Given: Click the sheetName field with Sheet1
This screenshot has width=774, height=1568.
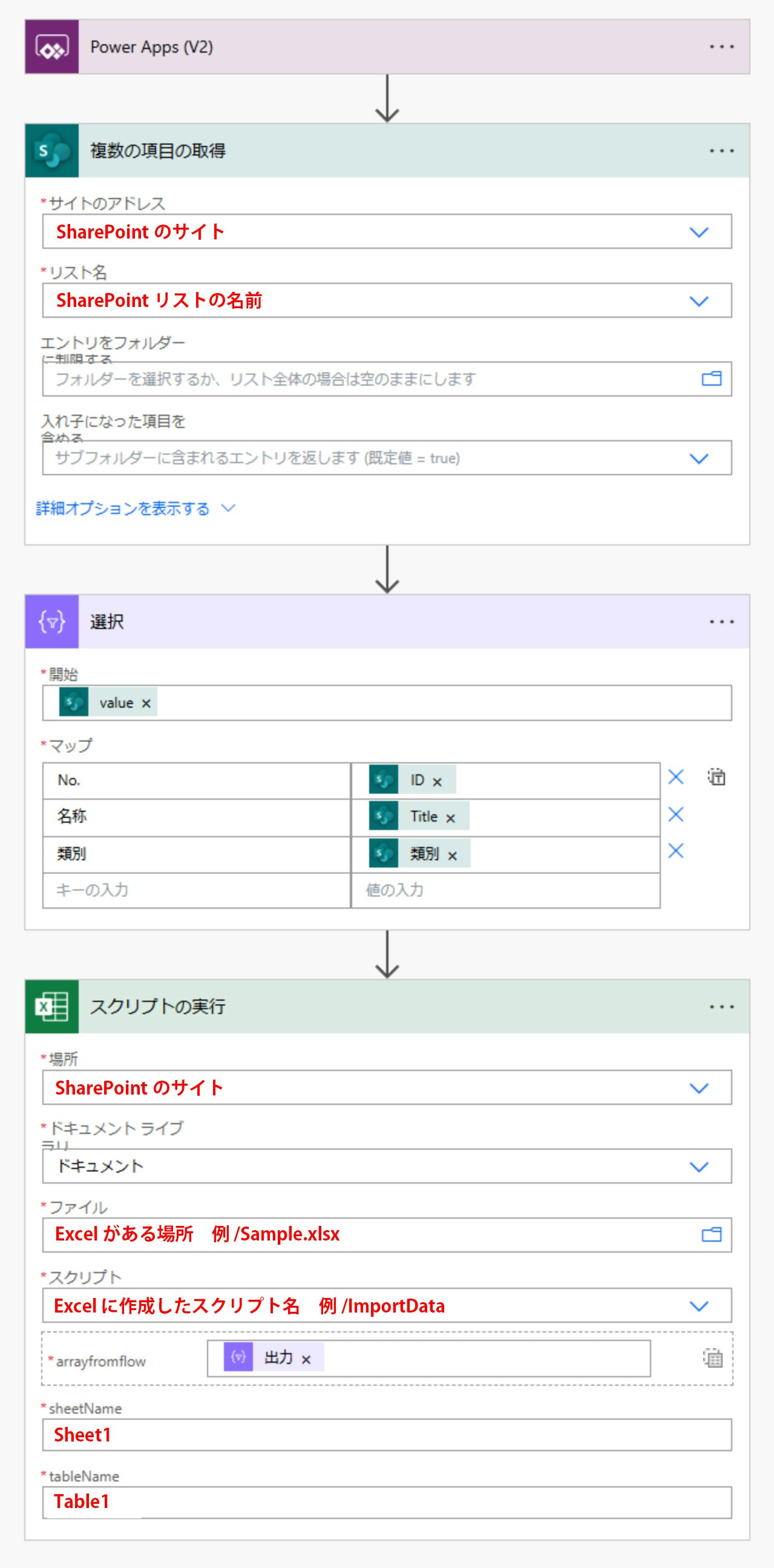Looking at the screenshot, I should point(387,1435).
